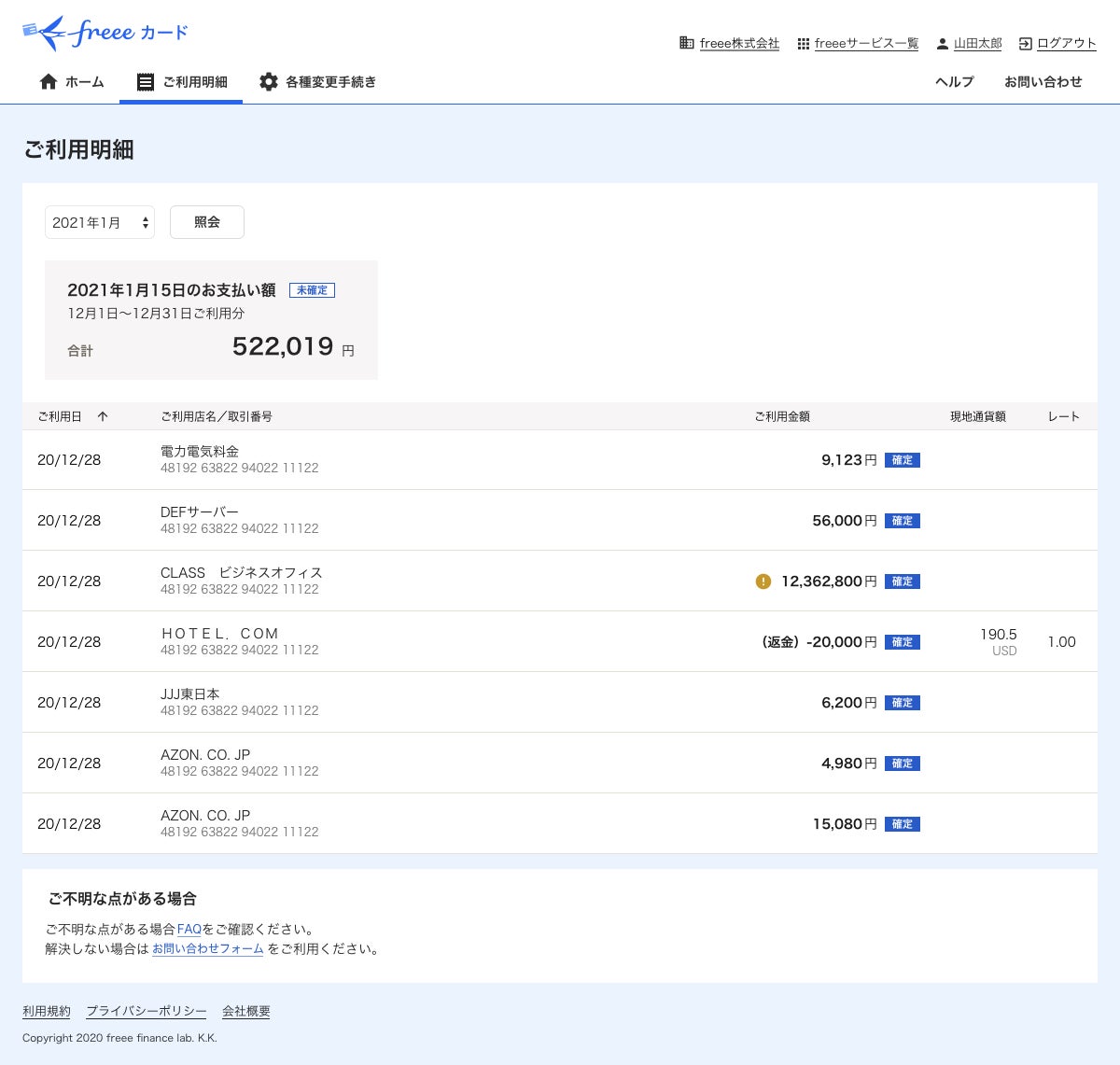1120x1065 pixels.
Task: Click the 12,362,800円 amount
Action: tap(829, 582)
